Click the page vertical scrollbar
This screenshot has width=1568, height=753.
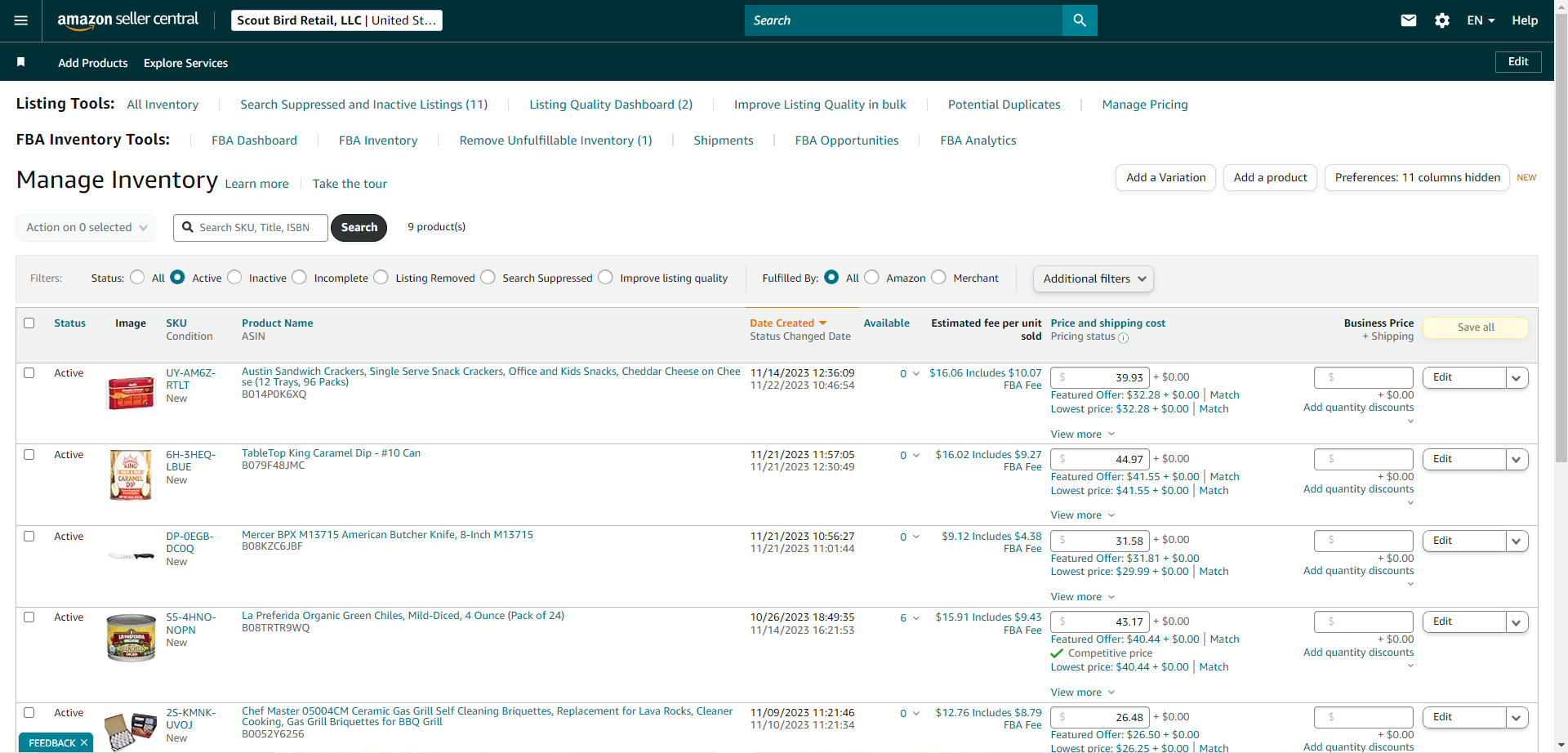1561,237
